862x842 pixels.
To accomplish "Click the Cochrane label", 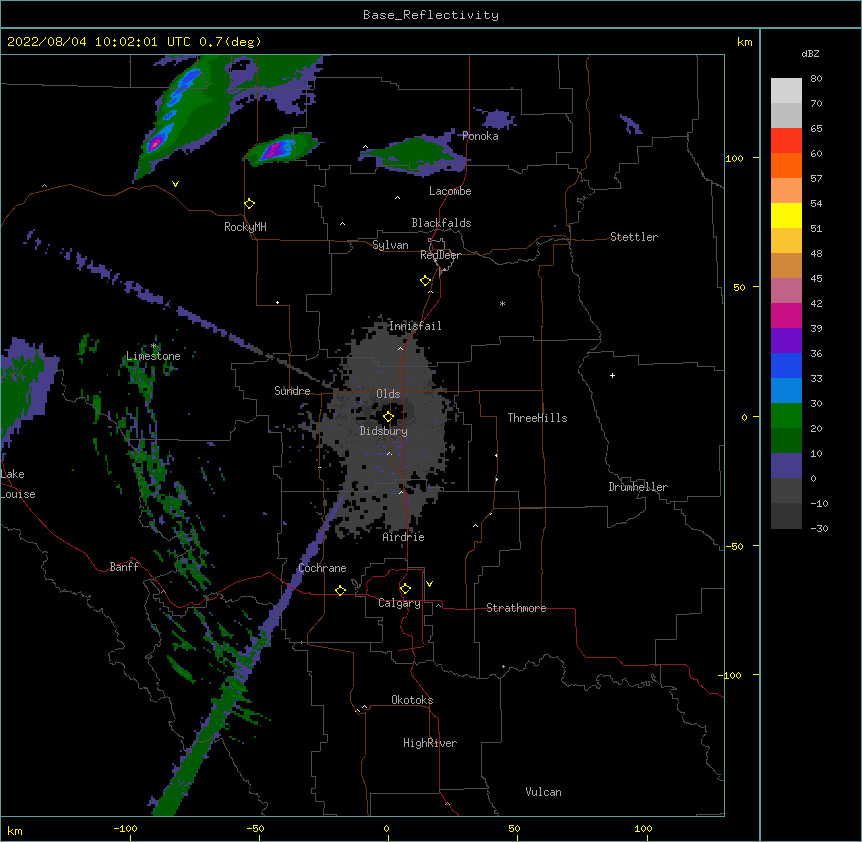I will tap(323, 568).
